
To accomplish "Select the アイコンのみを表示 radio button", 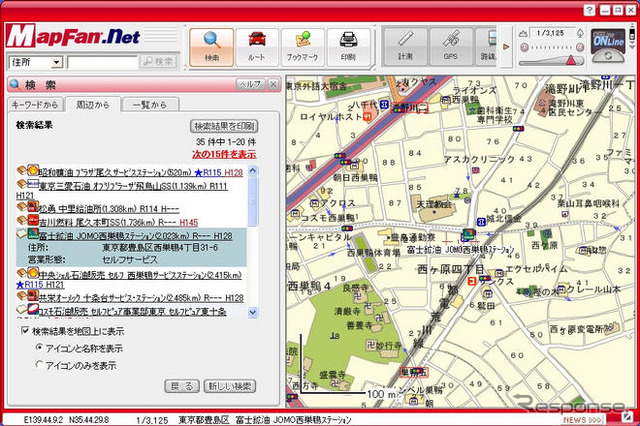I will tap(39, 364).
